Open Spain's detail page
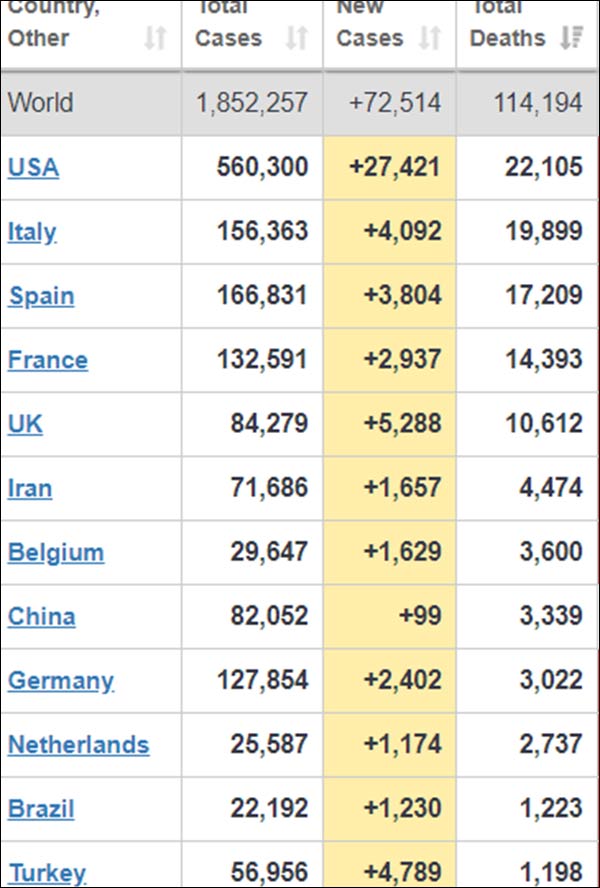The height and width of the screenshot is (888, 600). [x=40, y=295]
